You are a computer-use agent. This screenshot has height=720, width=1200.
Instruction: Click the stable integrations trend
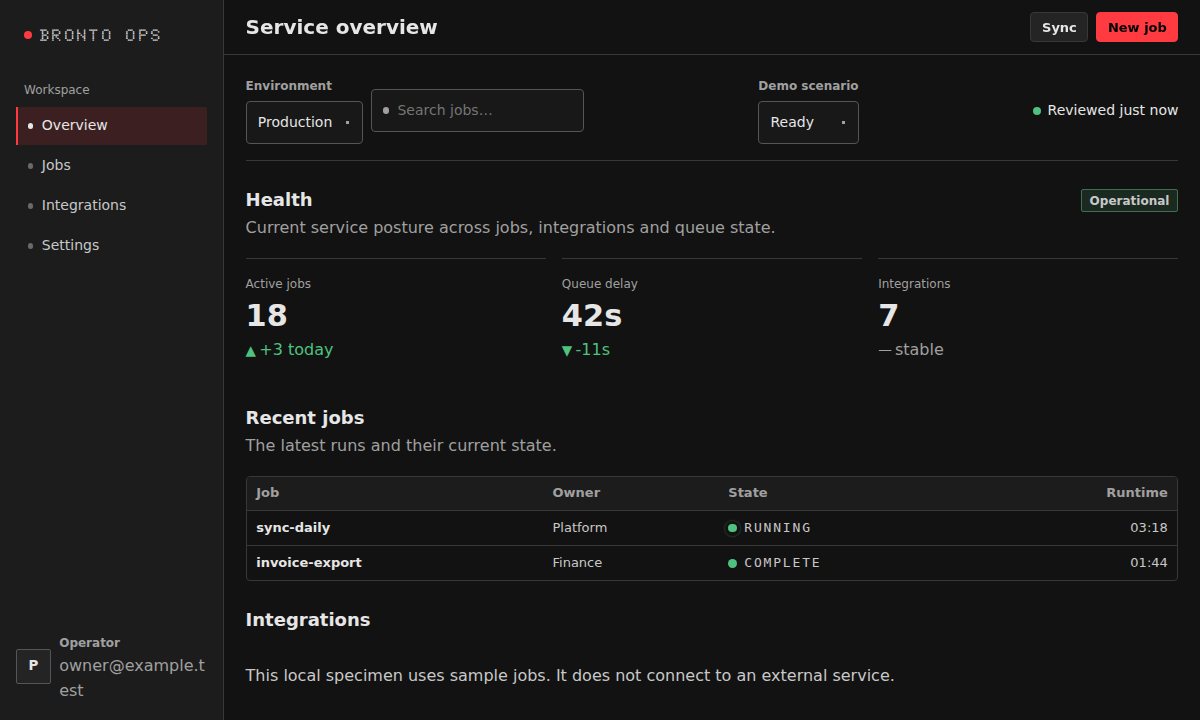pyautogui.click(x=911, y=350)
